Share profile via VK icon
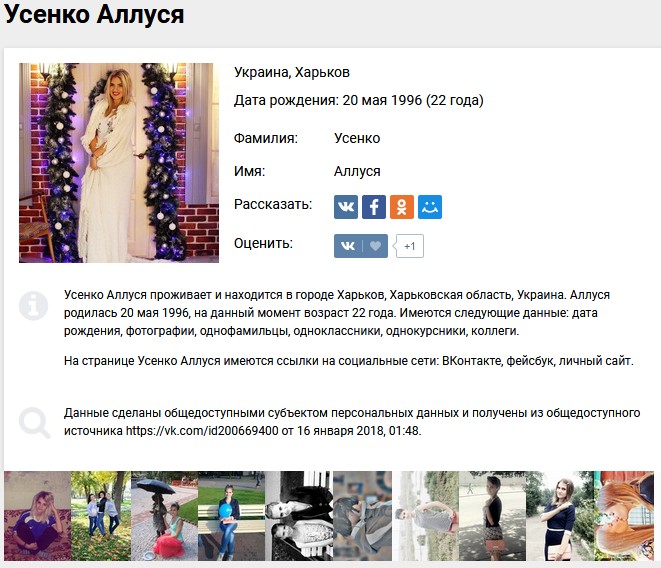 346,207
